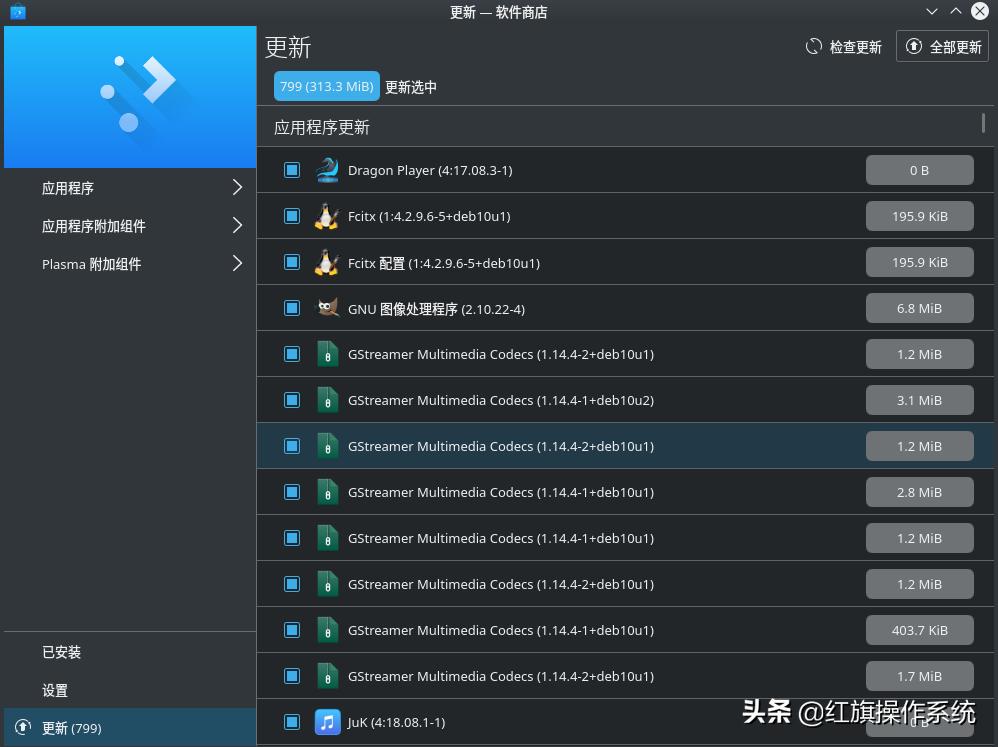
Task: Click the upload icon next to 全部更新
Action: pos(913,46)
